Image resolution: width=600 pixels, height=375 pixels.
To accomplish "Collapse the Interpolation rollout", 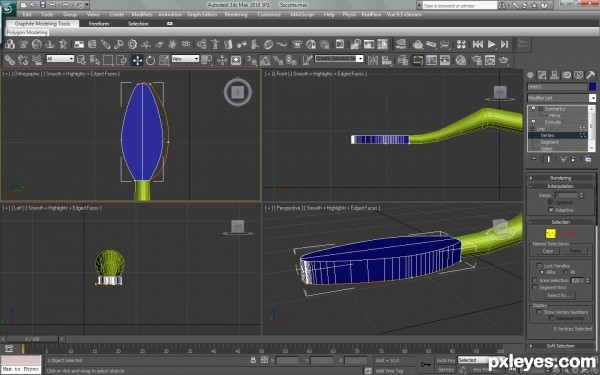I will (560, 186).
